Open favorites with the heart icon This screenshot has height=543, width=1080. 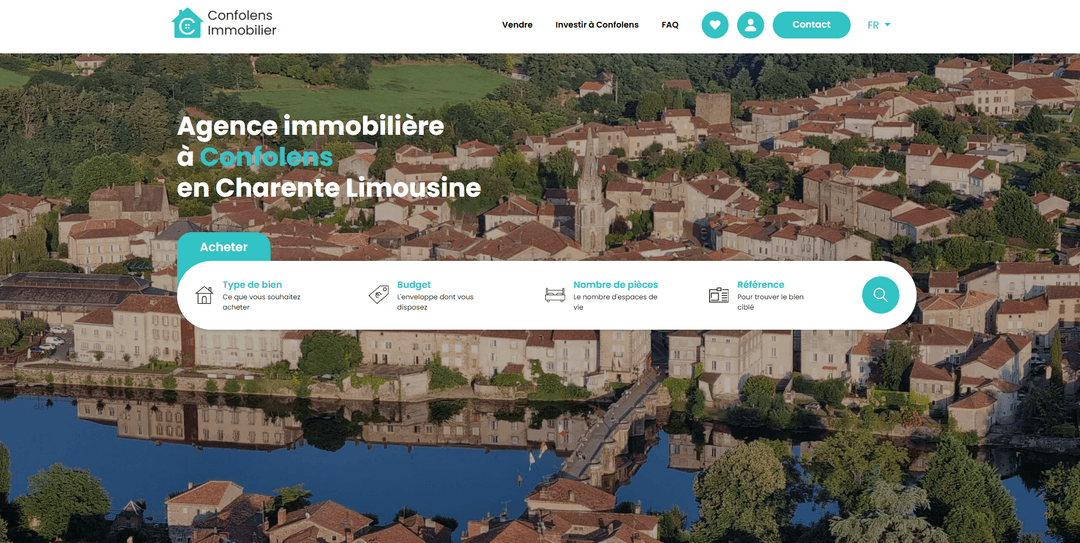[715, 25]
